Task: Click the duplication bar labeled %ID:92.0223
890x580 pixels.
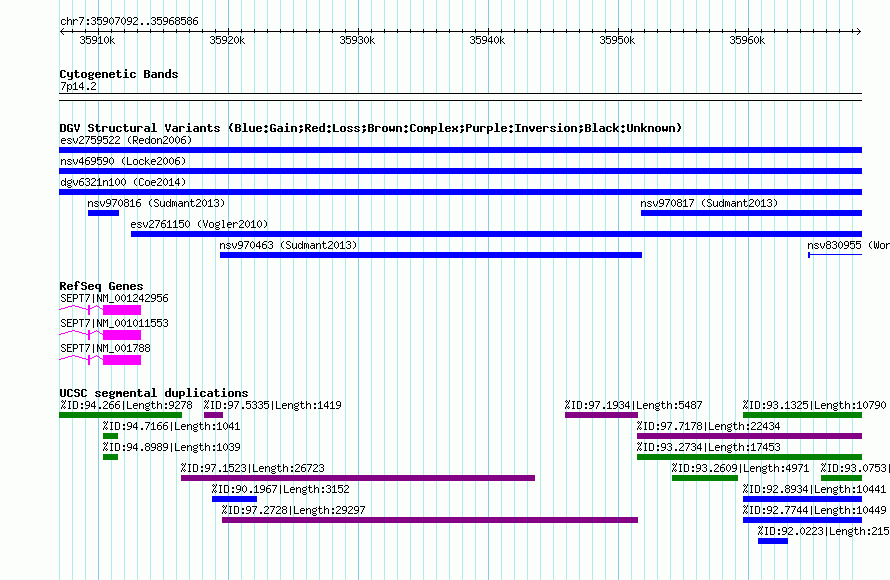Action: [773, 541]
